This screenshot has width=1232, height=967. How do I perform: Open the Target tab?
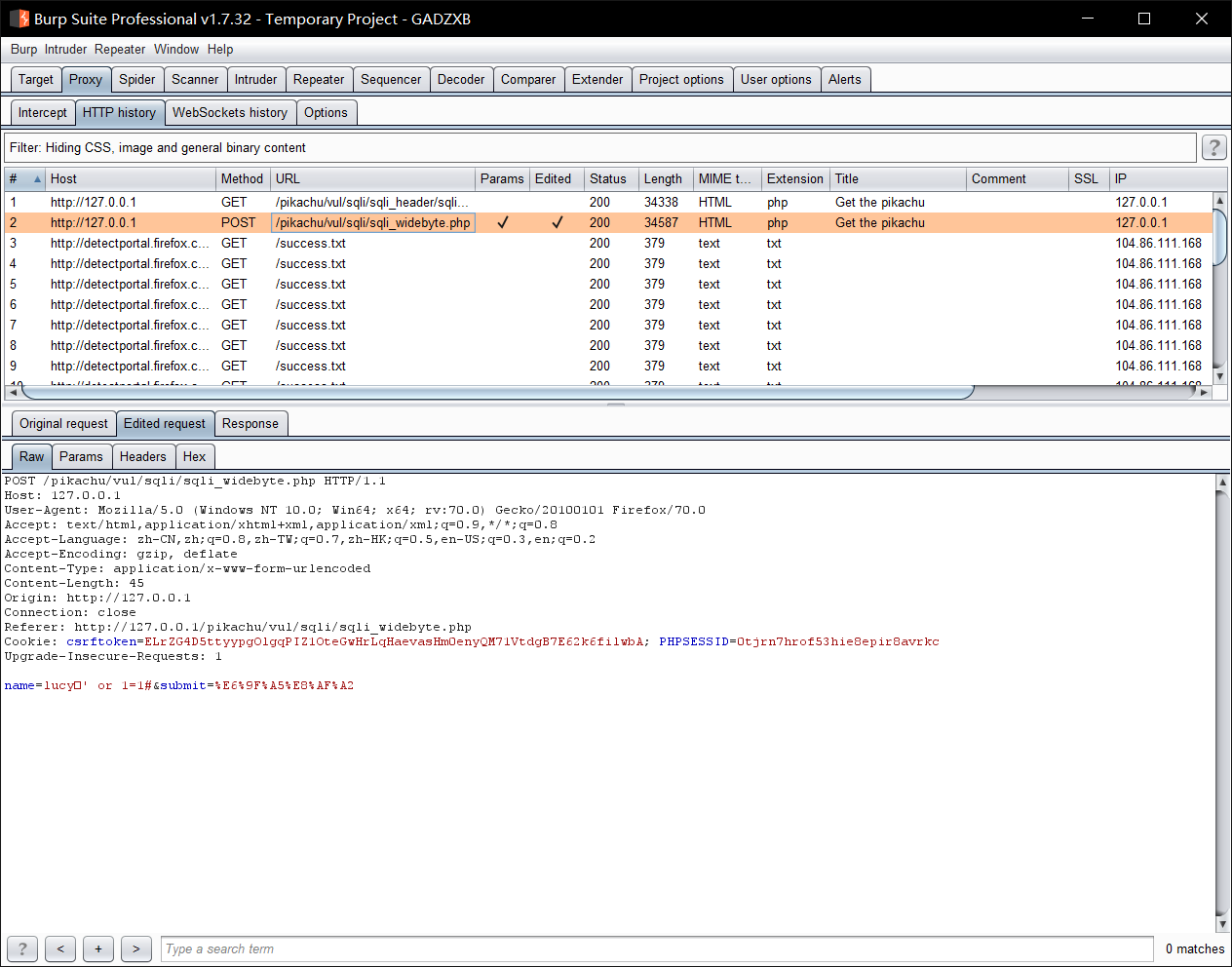click(x=36, y=80)
